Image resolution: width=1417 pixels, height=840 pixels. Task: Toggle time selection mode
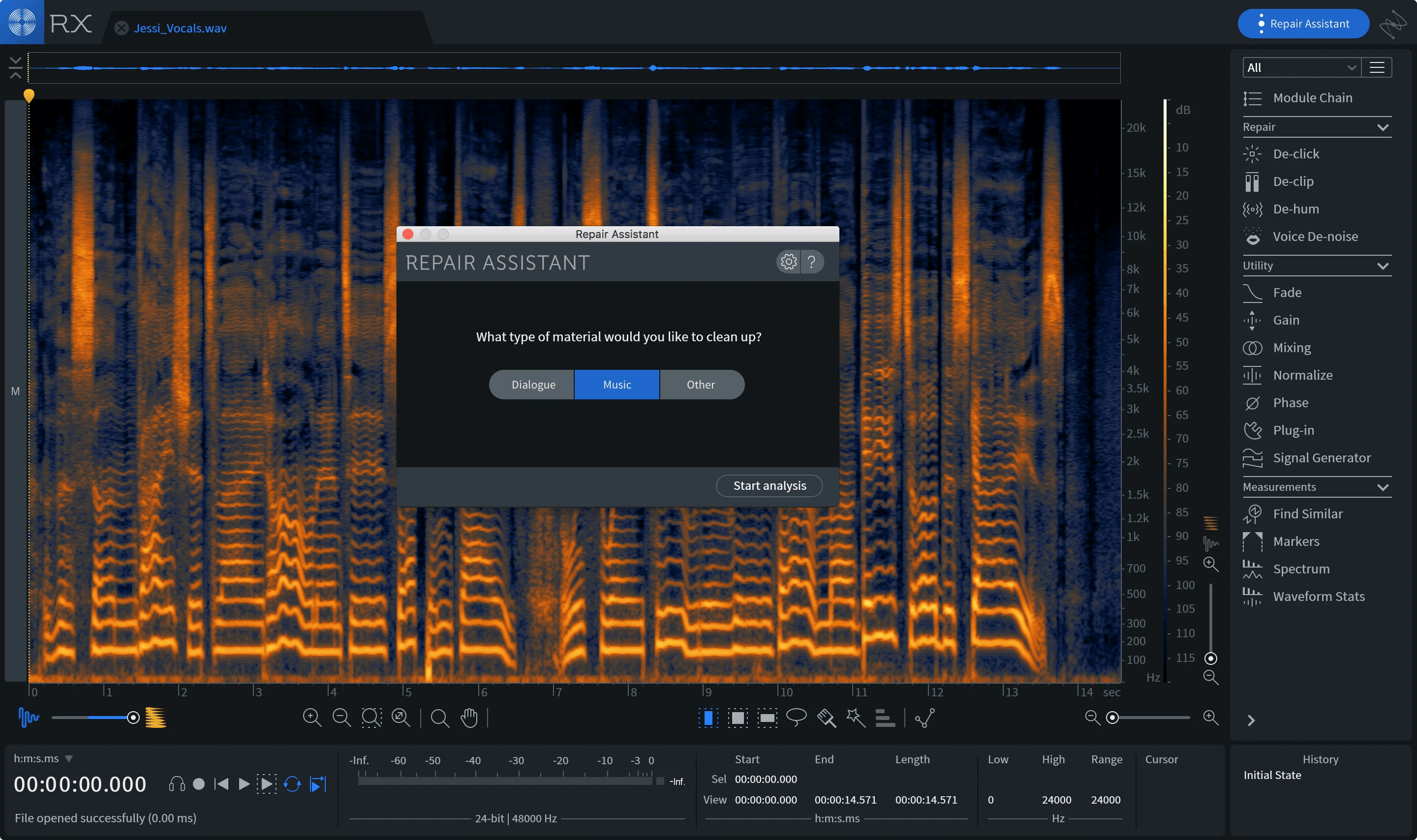pyautogui.click(x=709, y=717)
